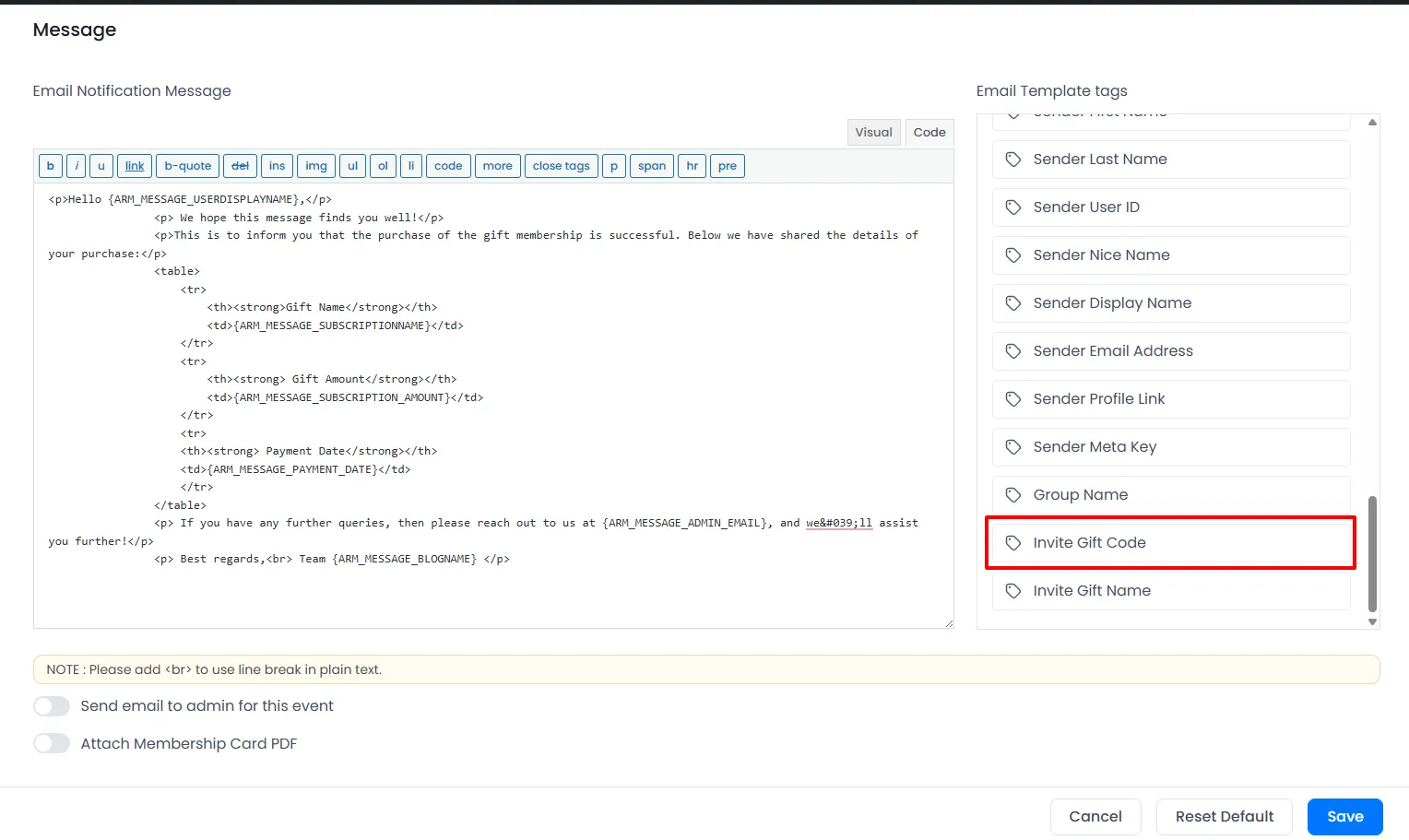Click the italic 'i' toolbar button
This screenshot has width=1409, height=840.
click(x=77, y=166)
